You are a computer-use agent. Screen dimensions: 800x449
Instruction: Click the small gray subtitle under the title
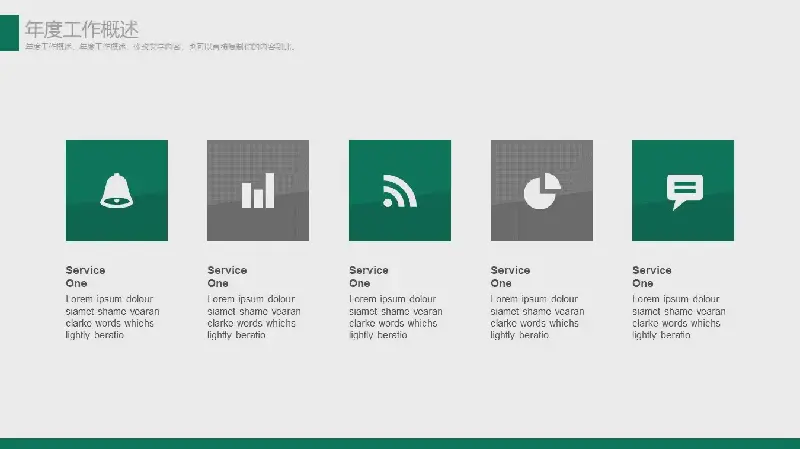(160, 46)
